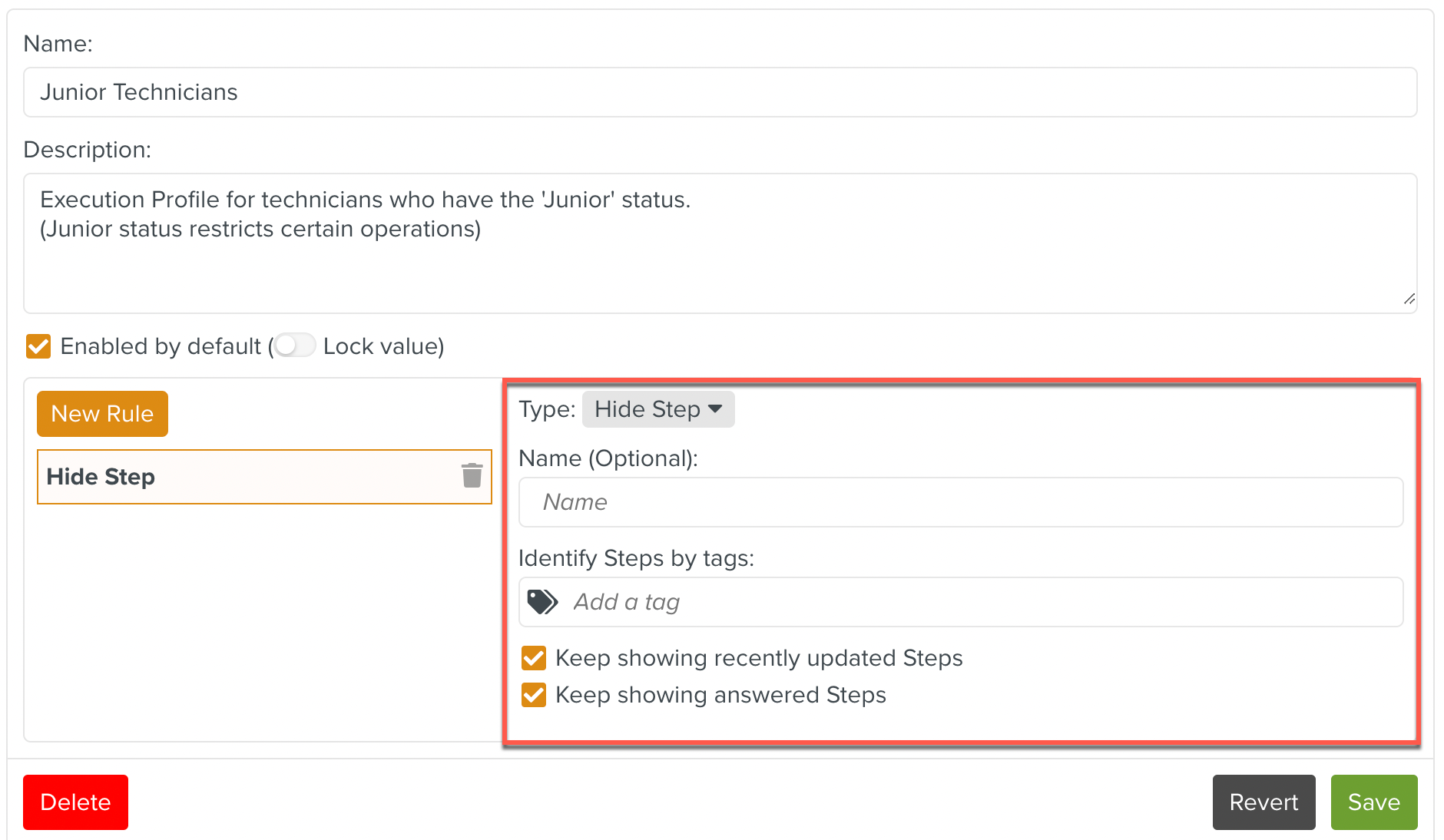Open the Type dropdown showing Hide Step
Screen dimensions: 1444x840
(x=657, y=409)
